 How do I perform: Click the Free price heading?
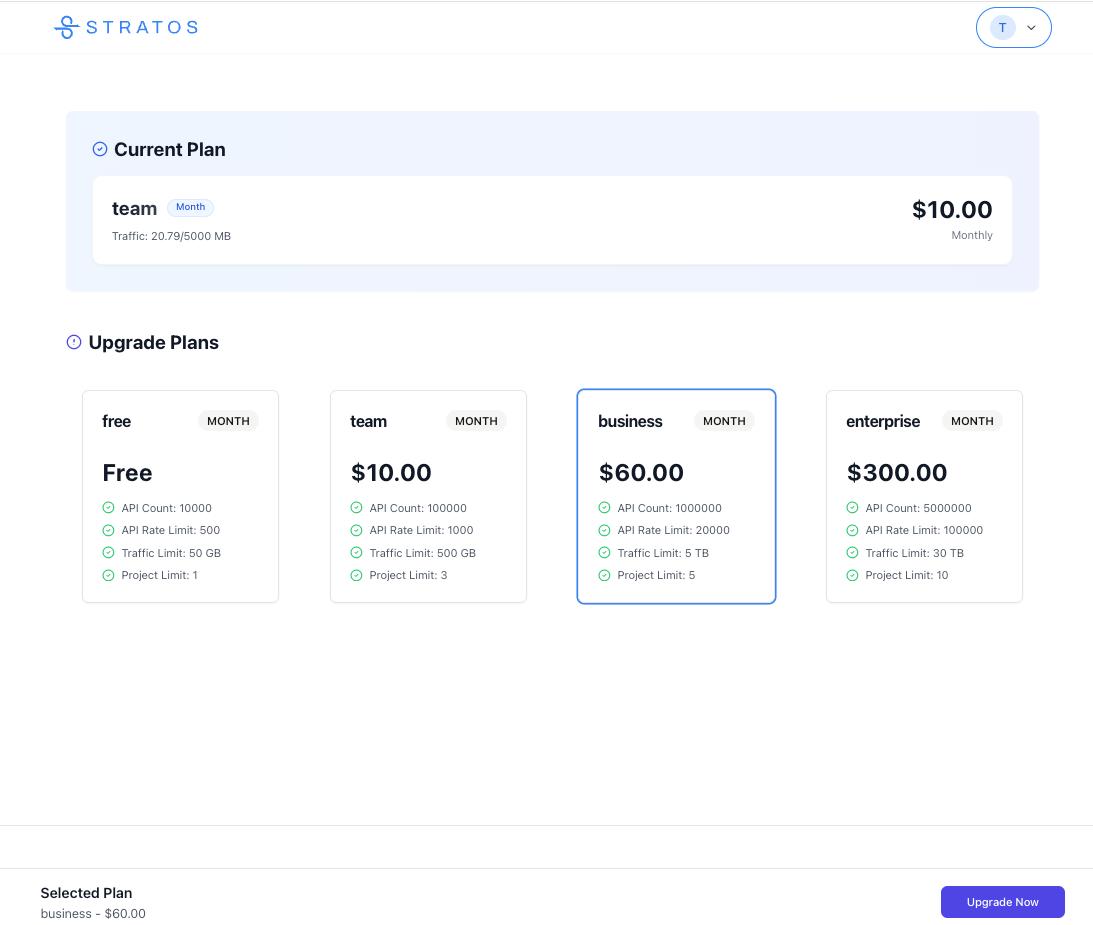(128, 473)
